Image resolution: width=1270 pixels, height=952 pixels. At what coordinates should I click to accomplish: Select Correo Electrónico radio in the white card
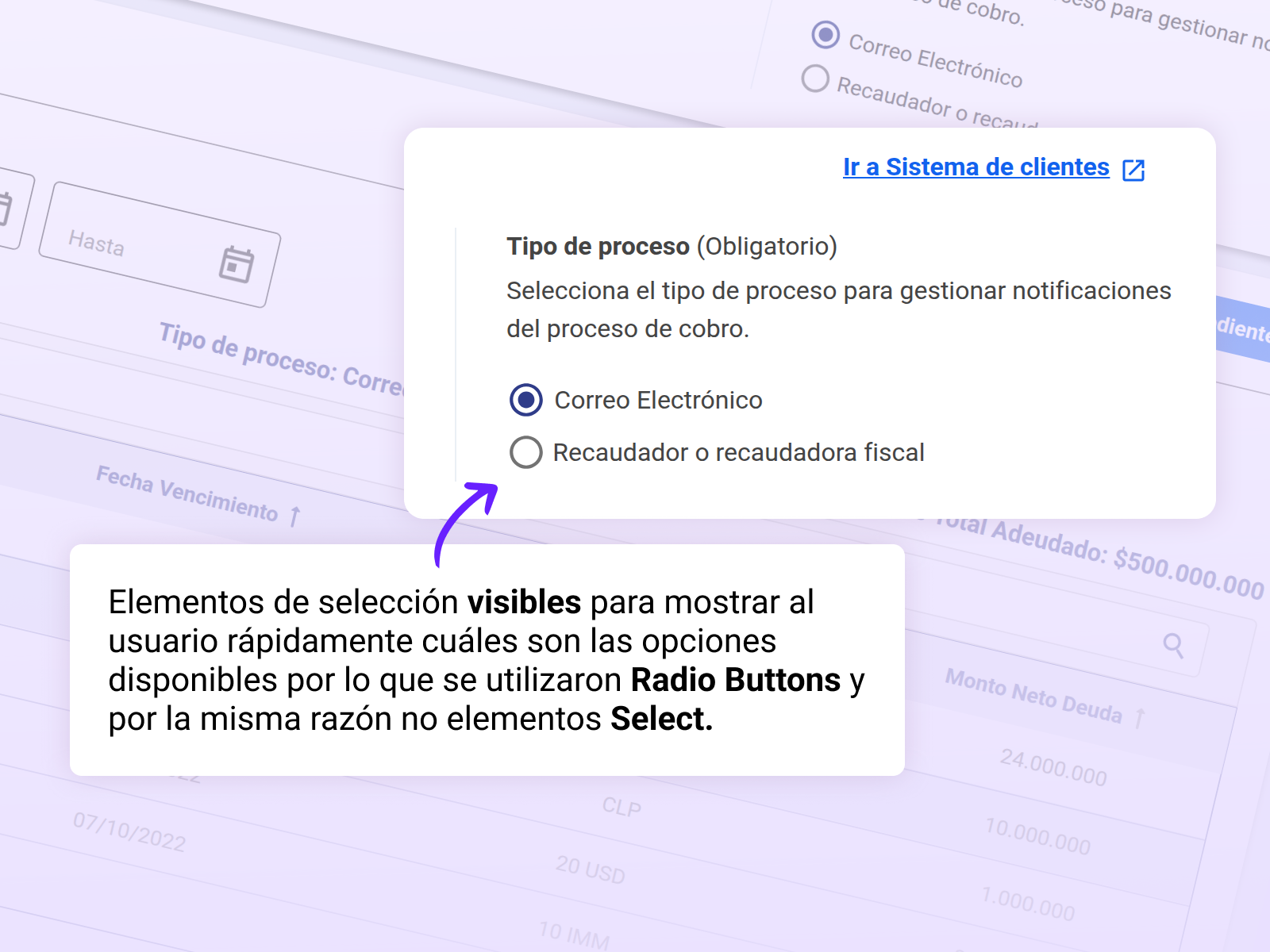(x=526, y=400)
